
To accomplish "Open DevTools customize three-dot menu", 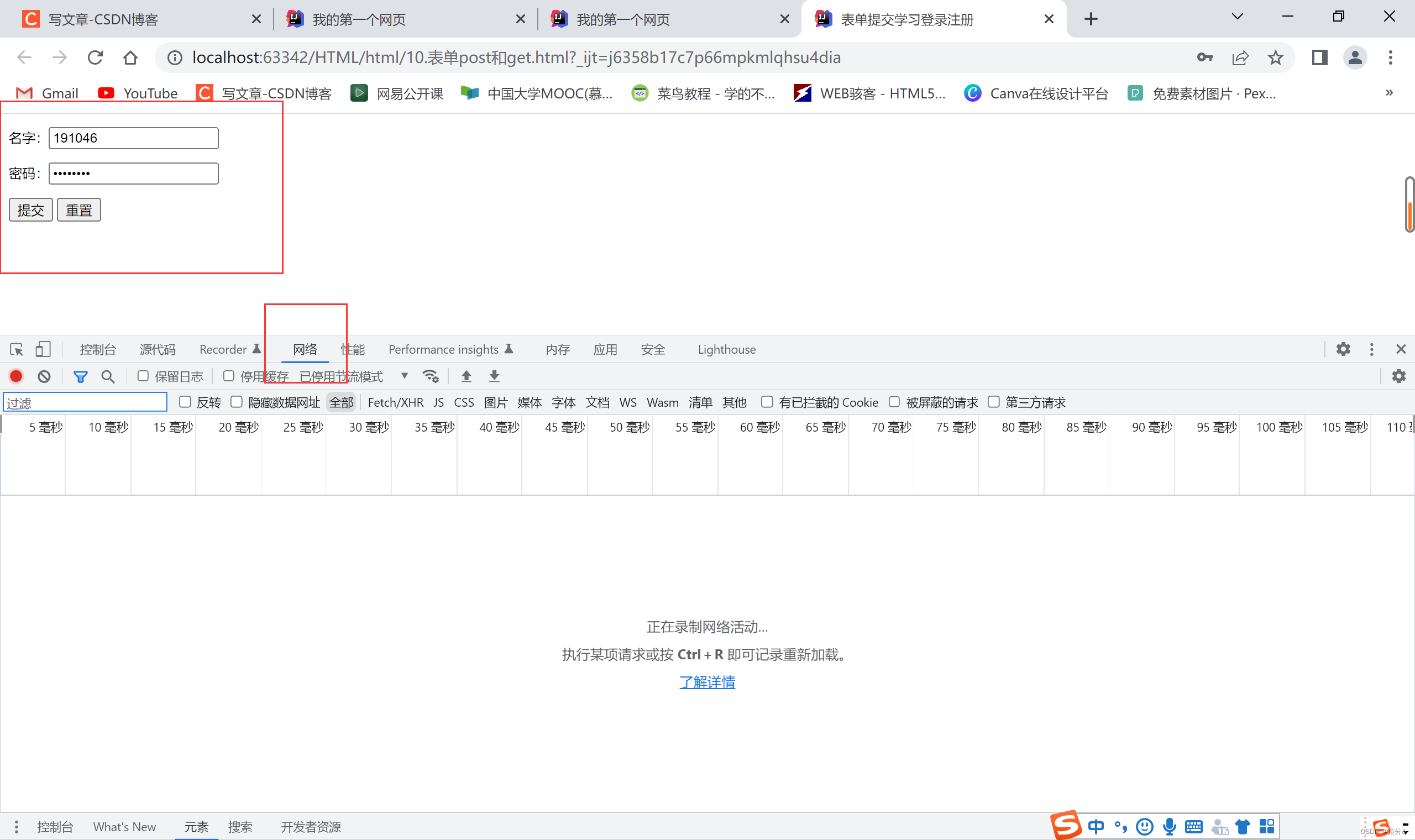I will click(1371, 349).
